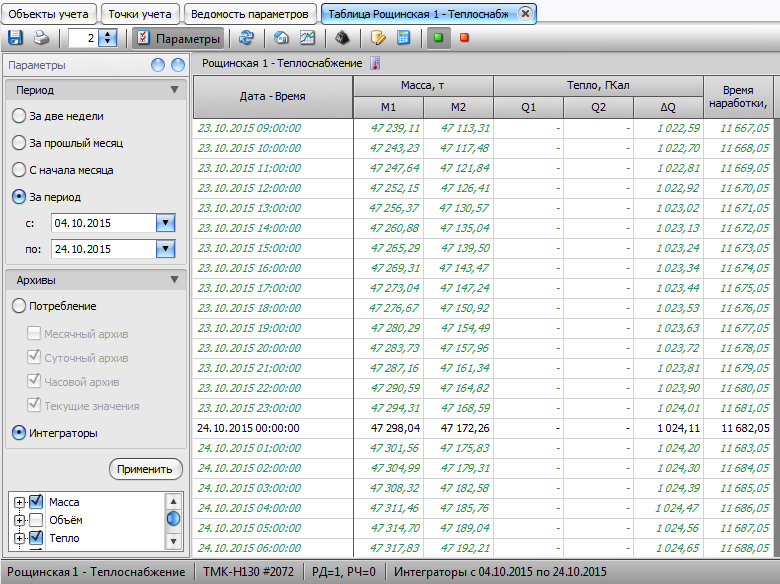780x584 pixels.
Task: Toggle Масса checkbox in tree
Action: point(36,501)
